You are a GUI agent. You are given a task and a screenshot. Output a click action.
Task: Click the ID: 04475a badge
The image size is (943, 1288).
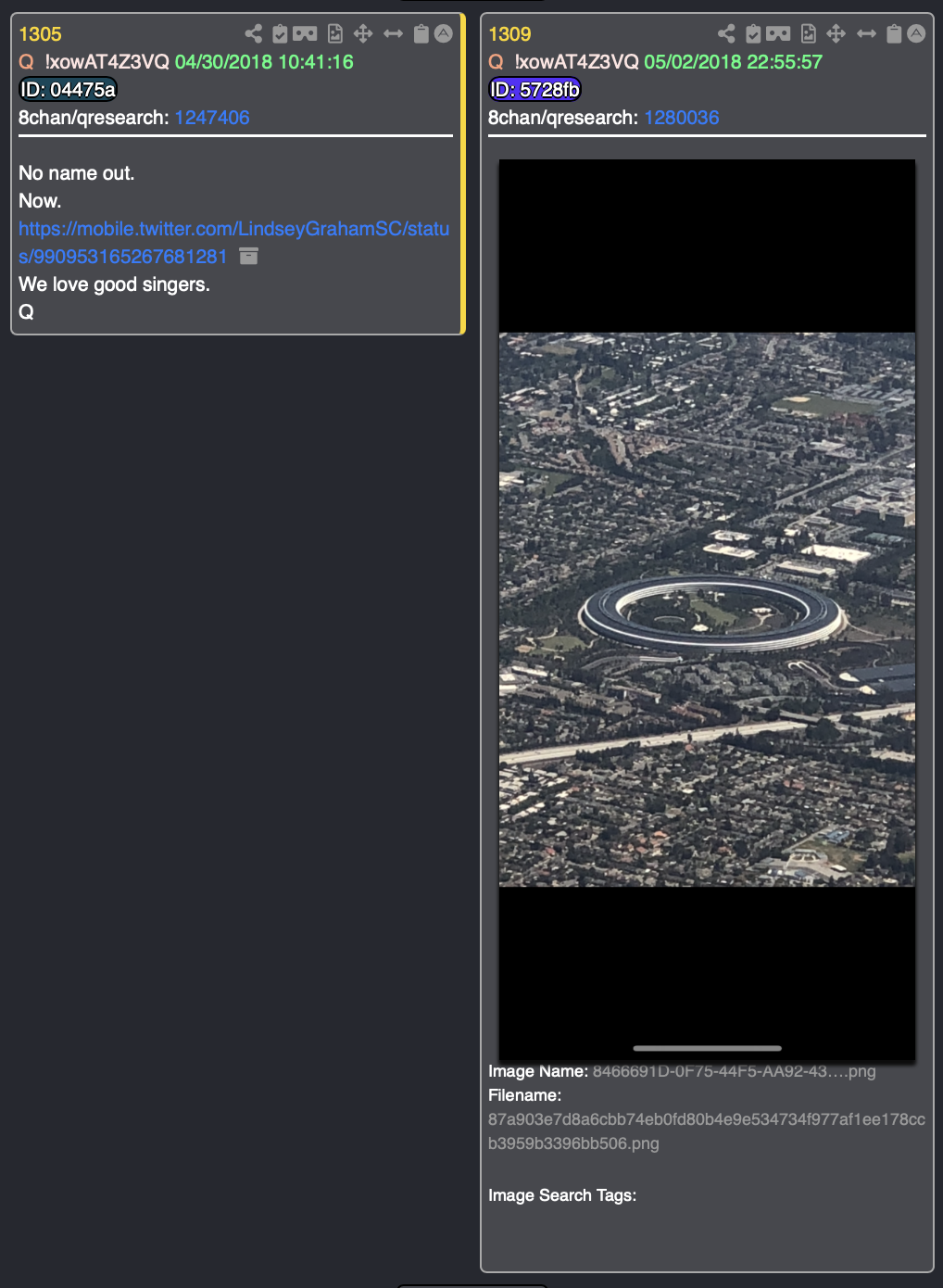point(68,90)
